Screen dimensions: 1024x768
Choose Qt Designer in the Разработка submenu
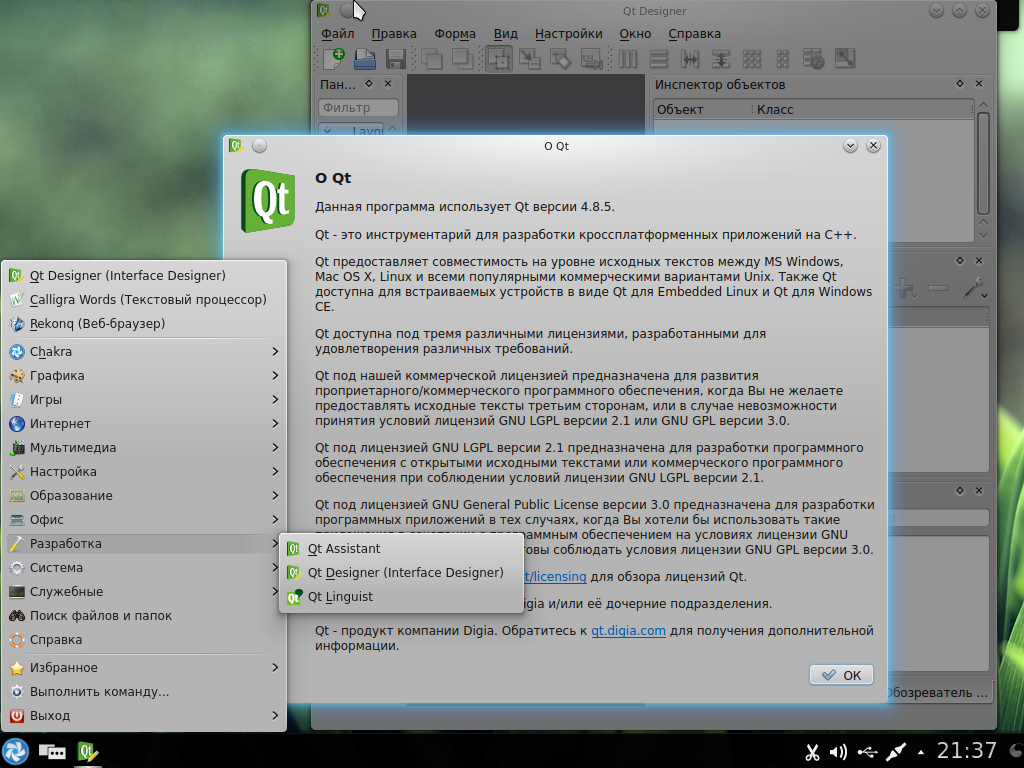[x=401, y=573]
